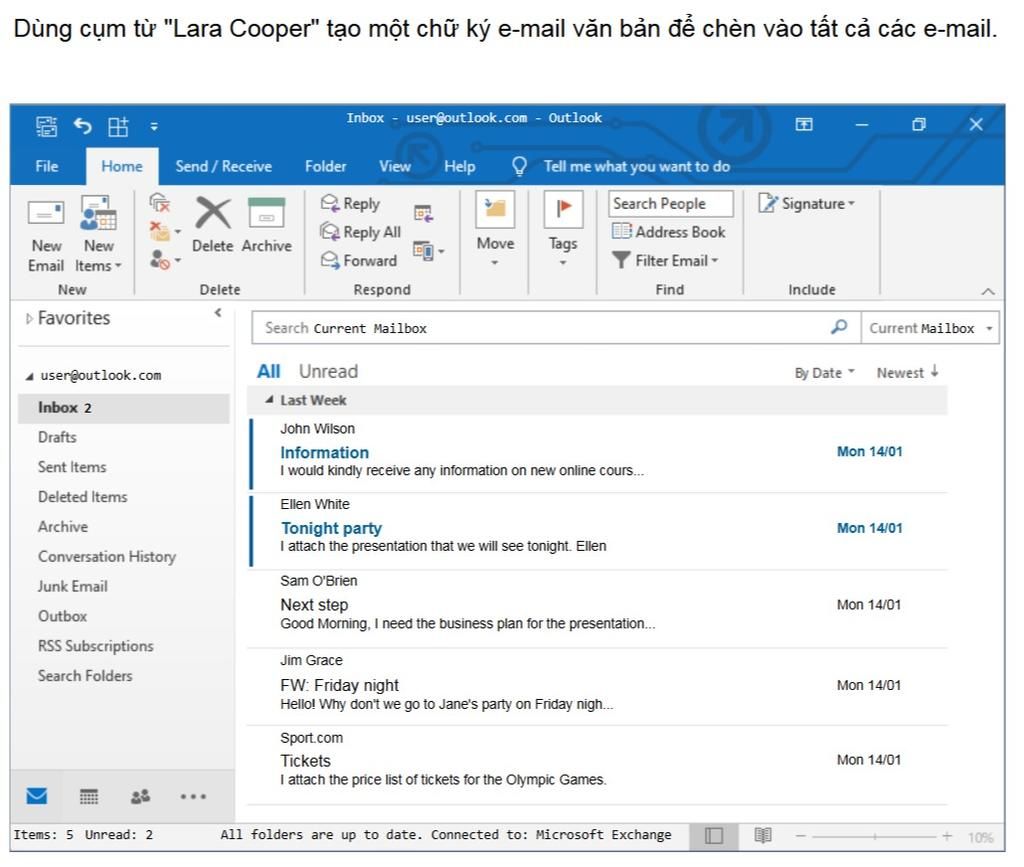
Task: Switch to the Unread filter
Action: coord(327,371)
